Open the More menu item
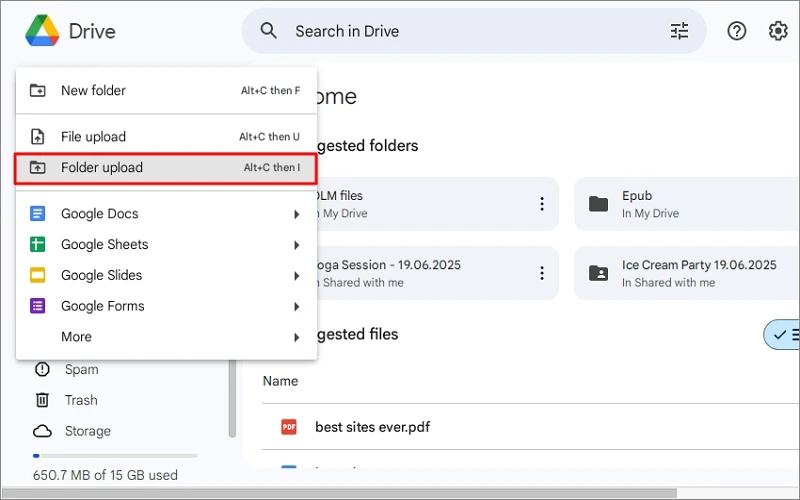 point(166,337)
